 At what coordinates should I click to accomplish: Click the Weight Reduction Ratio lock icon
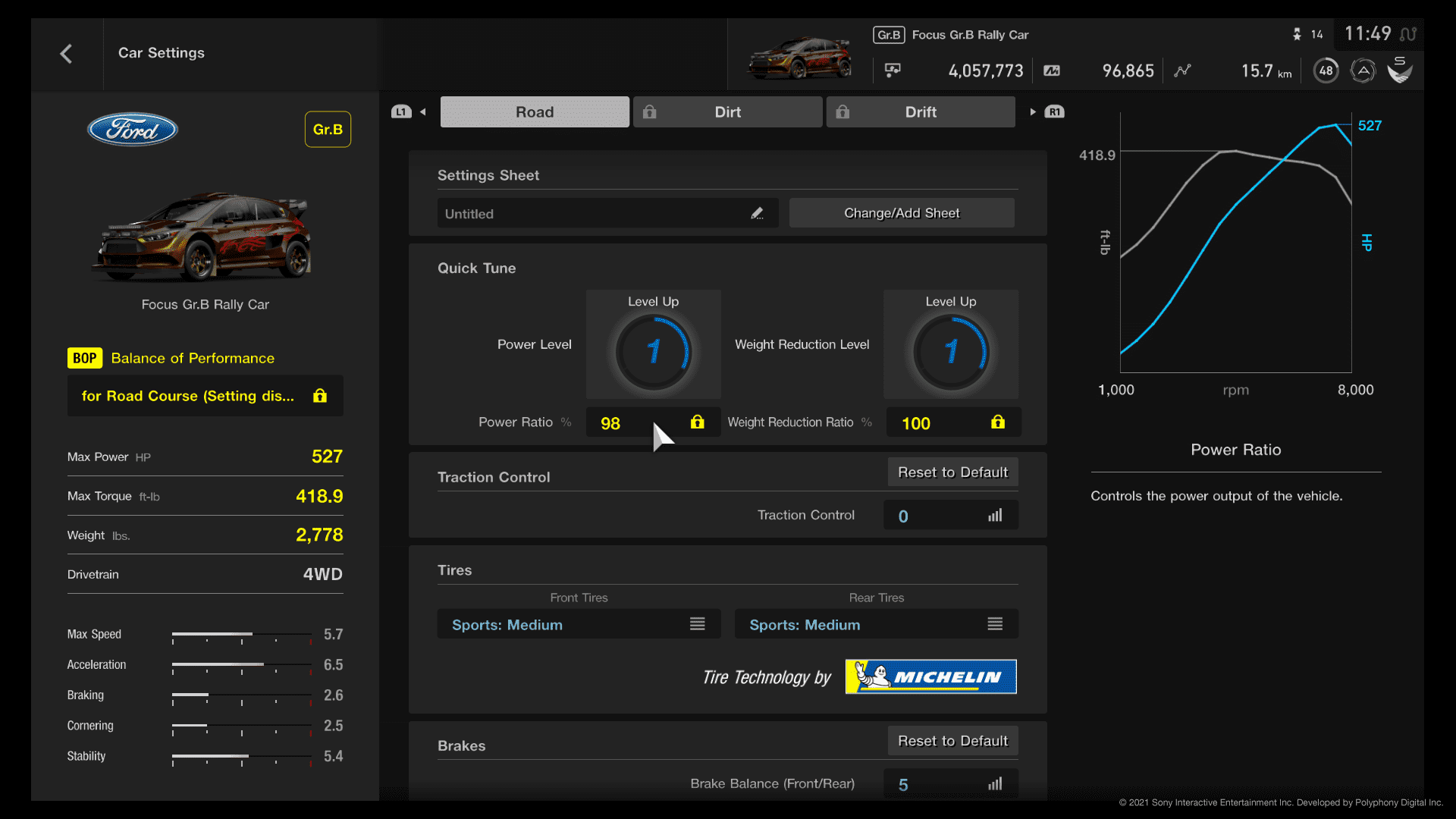click(997, 422)
